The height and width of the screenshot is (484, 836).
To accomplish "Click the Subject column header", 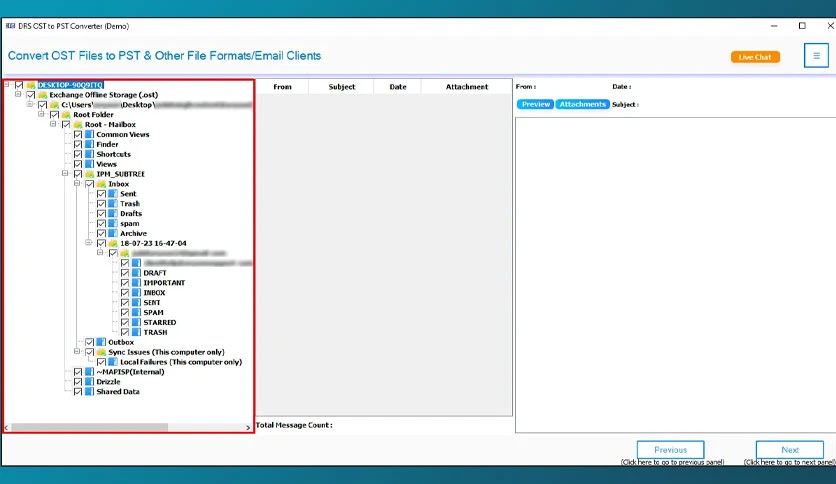I will (341, 86).
